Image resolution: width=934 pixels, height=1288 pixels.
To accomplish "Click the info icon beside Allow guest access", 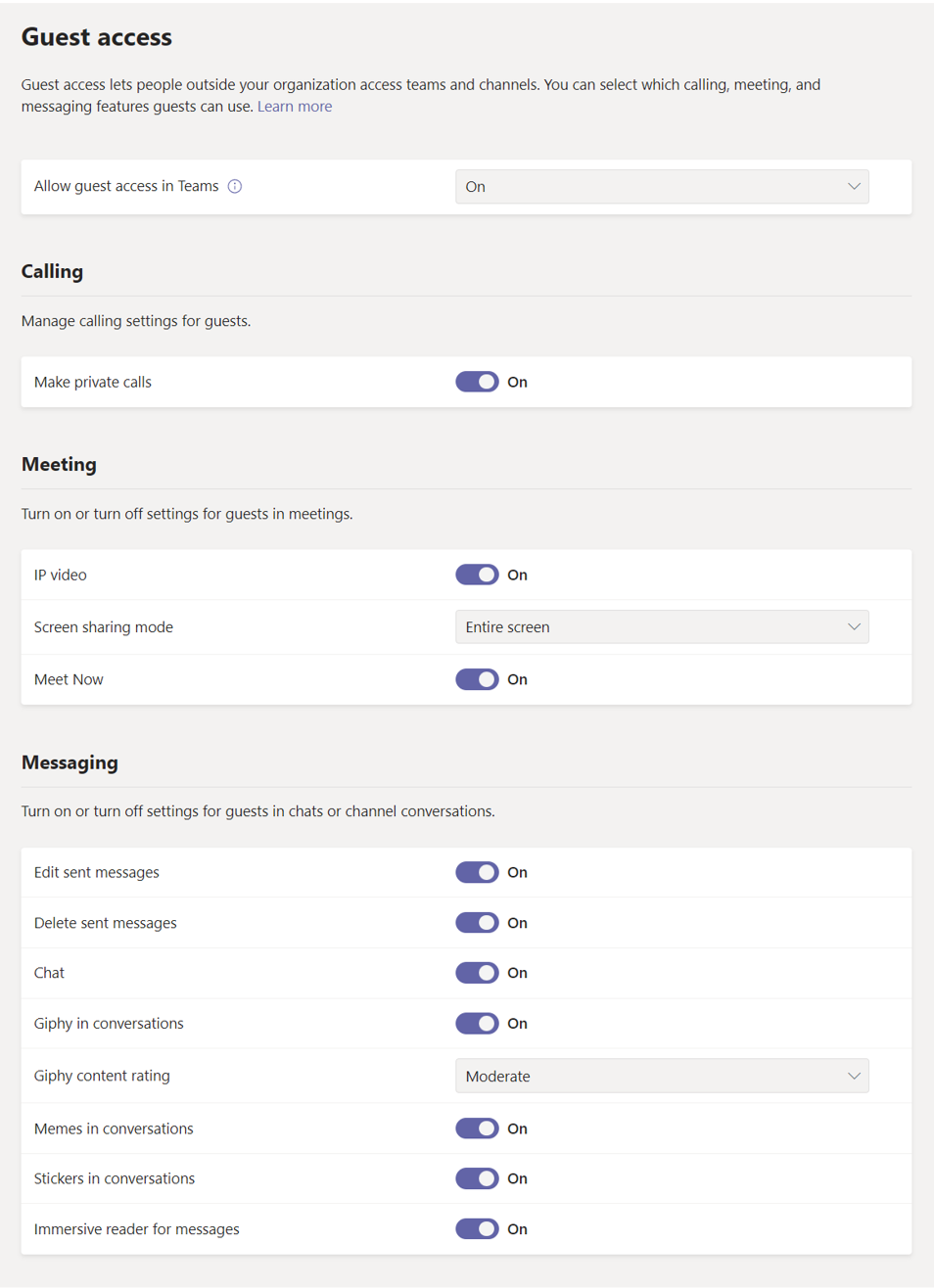I will [235, 186].
